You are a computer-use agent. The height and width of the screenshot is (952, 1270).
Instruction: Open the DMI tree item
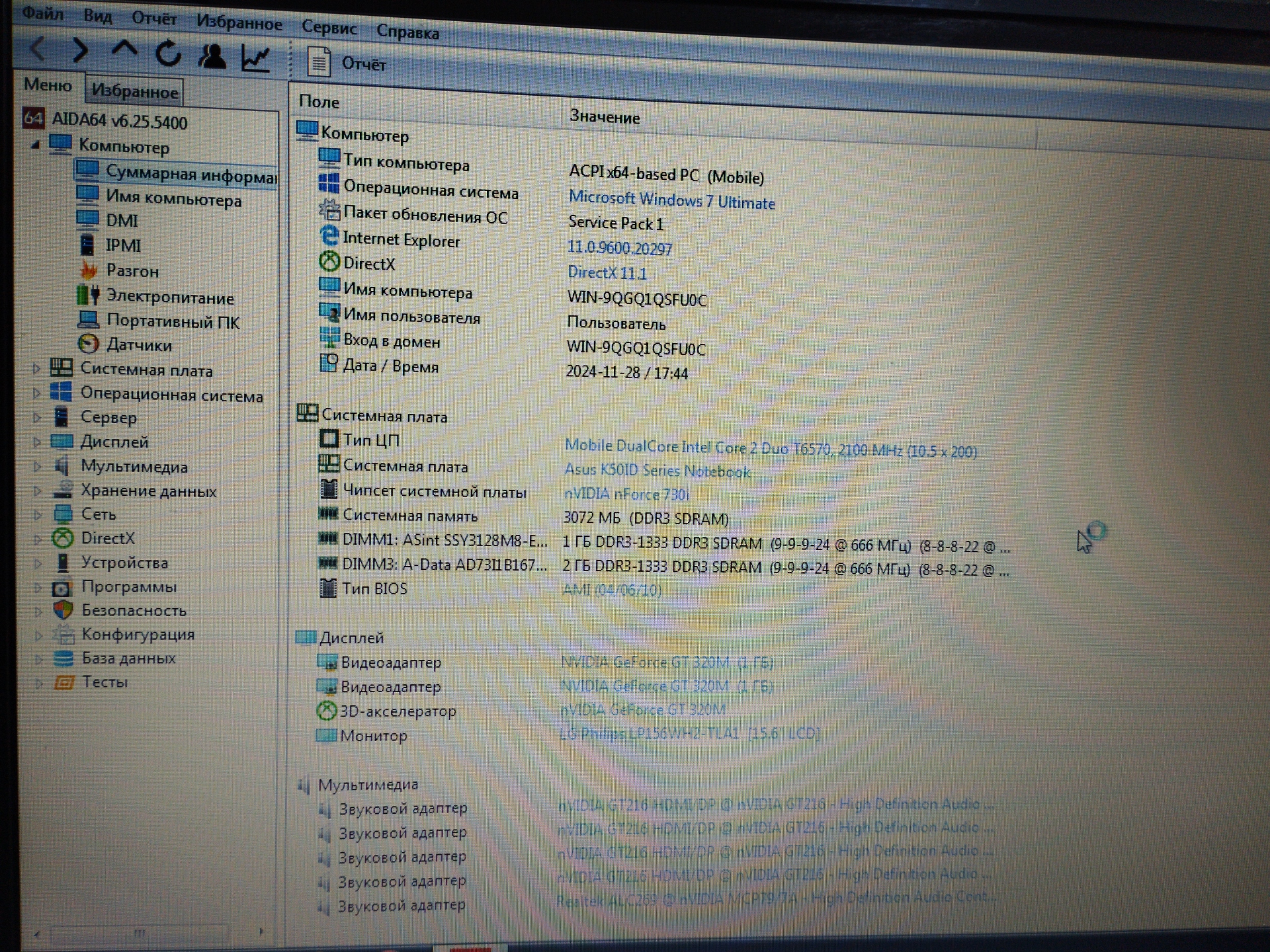[x=107, y=220]
